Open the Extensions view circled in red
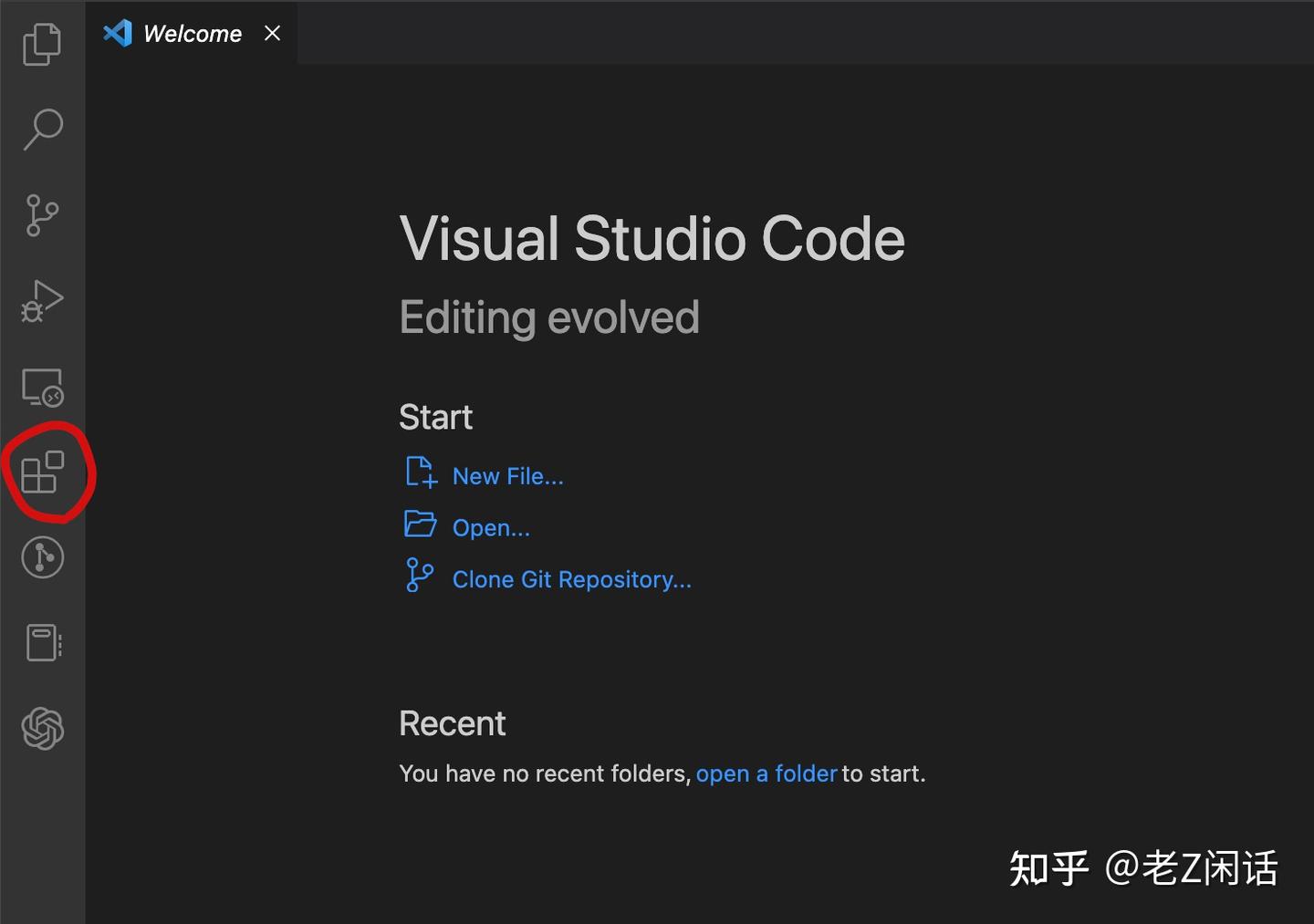The width and height of the screenshot is (1314, 924). coord(43,472)
